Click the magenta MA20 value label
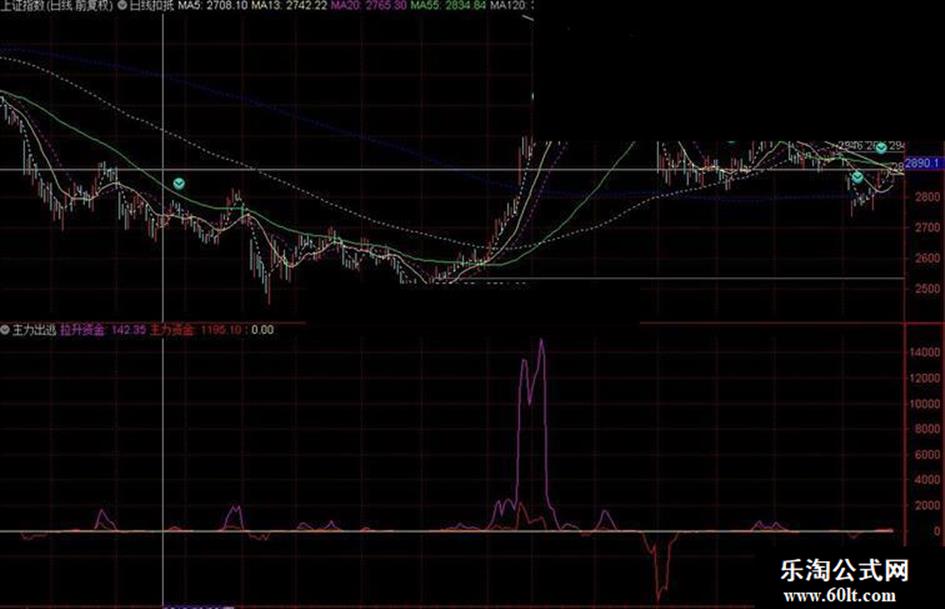 (369, 6)
